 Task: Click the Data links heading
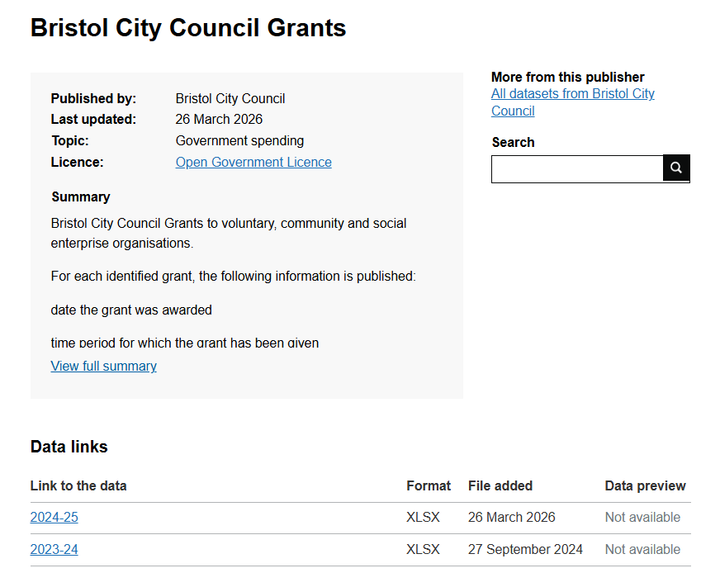(69, 447)
